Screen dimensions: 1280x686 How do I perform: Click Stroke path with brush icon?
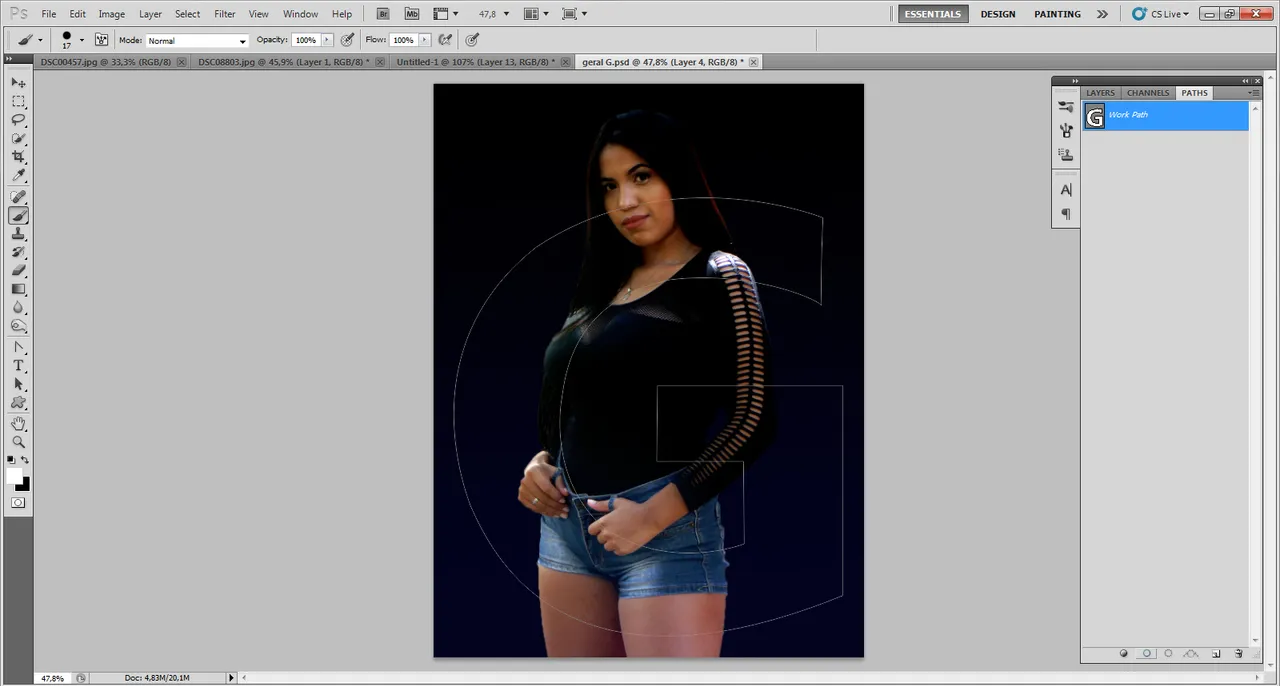click(x=1146, y=654)
